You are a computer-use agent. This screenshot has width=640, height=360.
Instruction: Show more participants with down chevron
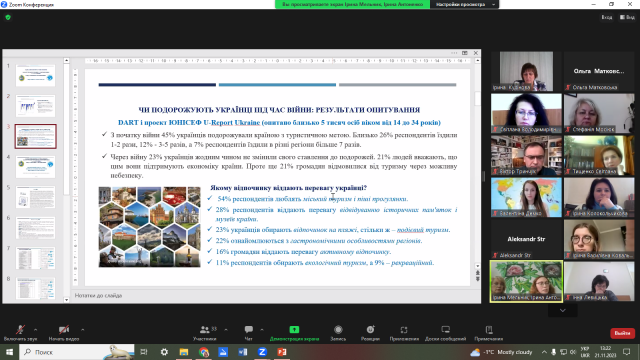pos(562,311)
